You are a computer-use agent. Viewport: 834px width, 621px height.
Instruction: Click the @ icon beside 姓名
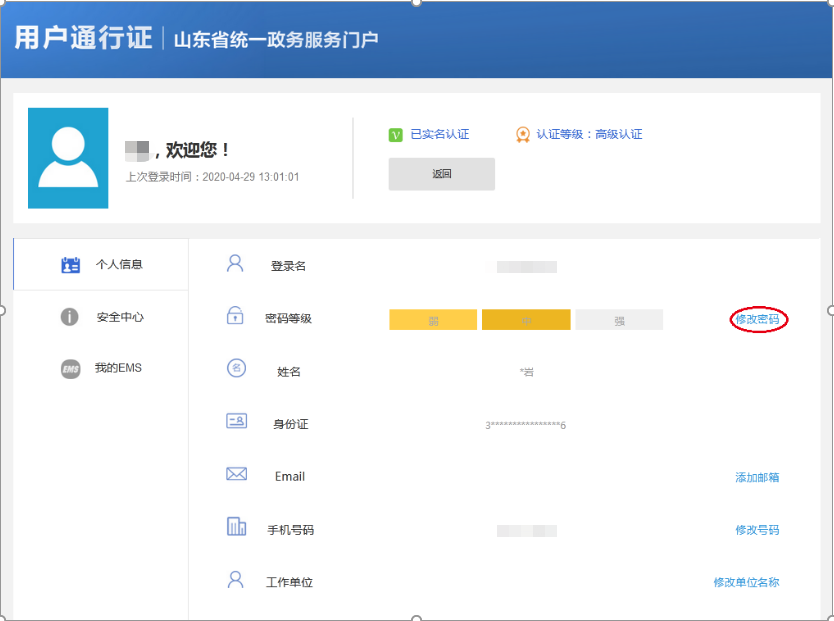[x=235, y=369]
